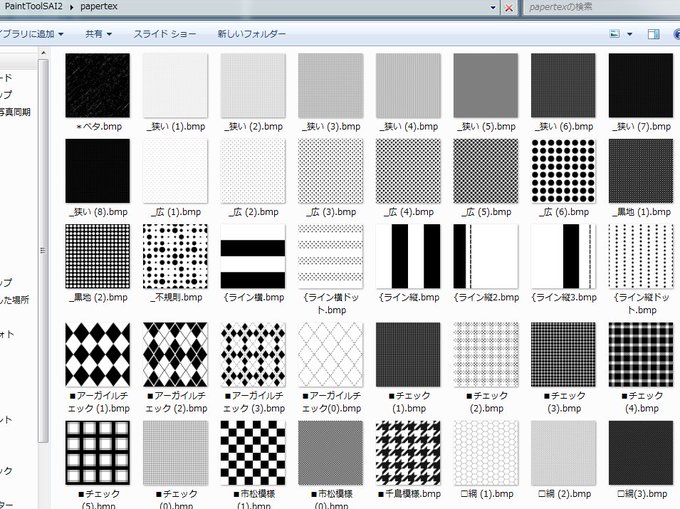
Task: Select the チェック (0).bmp file icon
Action: (175, 453)
